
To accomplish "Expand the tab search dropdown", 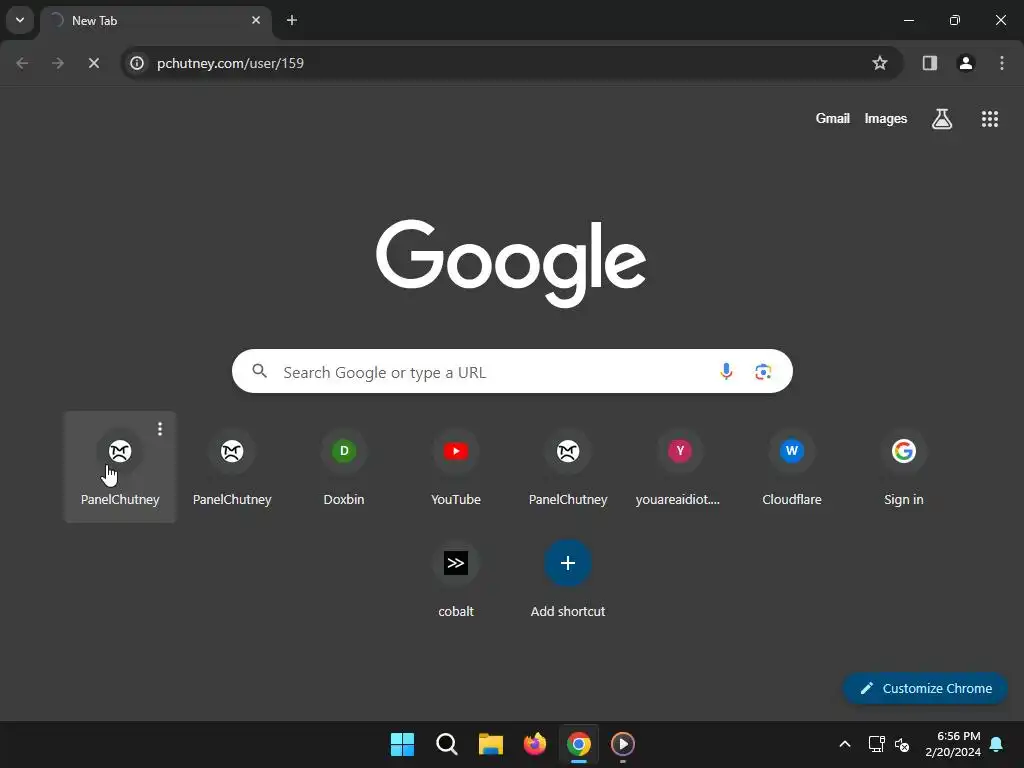I will (x=20, y=20).
